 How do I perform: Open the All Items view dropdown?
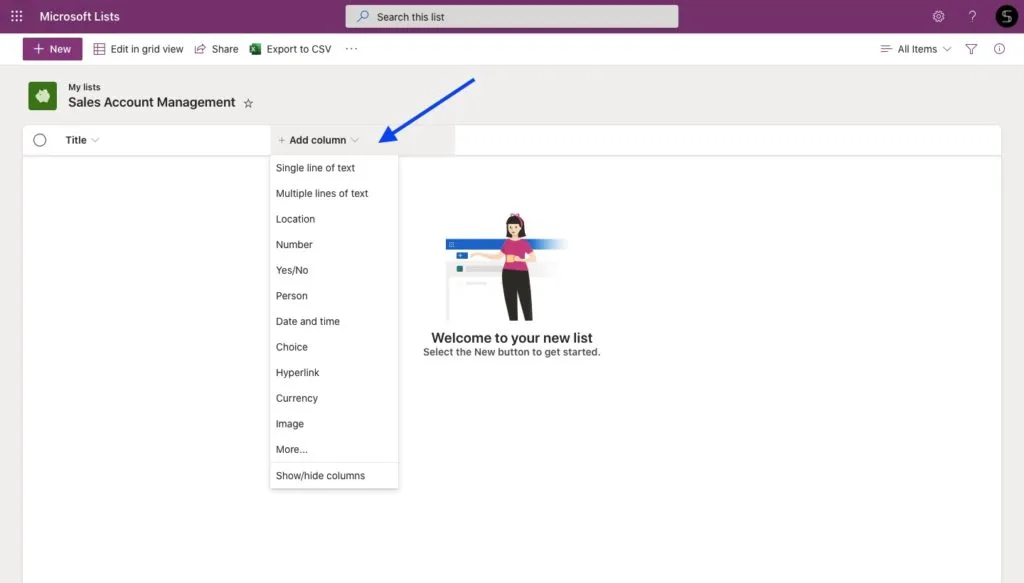tap(916, 49)
